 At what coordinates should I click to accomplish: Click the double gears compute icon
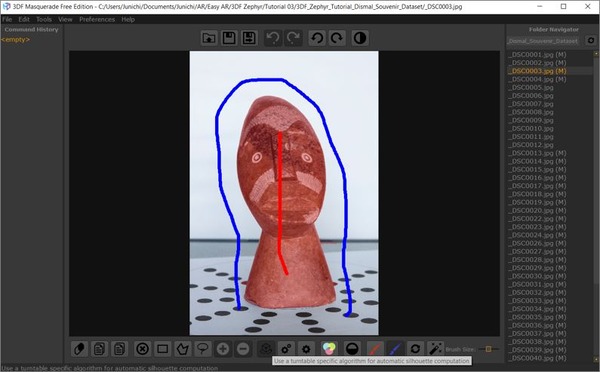click(286, 349)
